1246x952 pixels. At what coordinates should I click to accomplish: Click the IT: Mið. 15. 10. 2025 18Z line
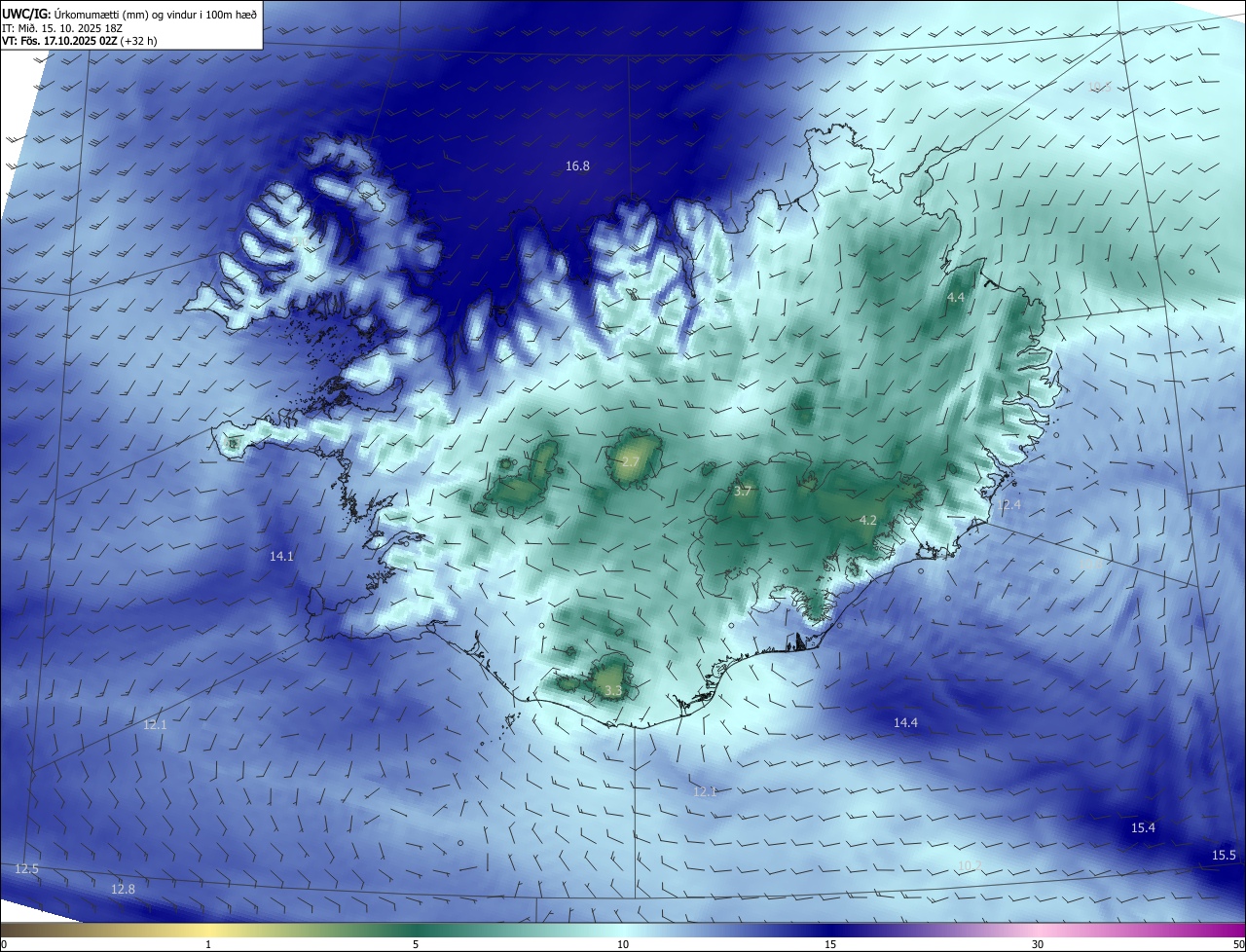tap(63, 28)
